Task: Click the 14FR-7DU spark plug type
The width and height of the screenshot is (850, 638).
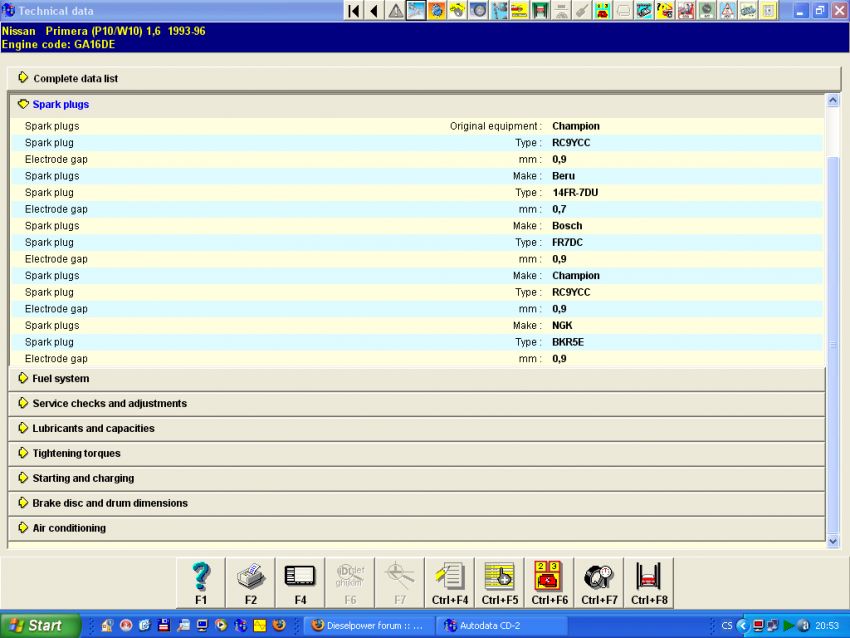Action: (x=575, y=192)
